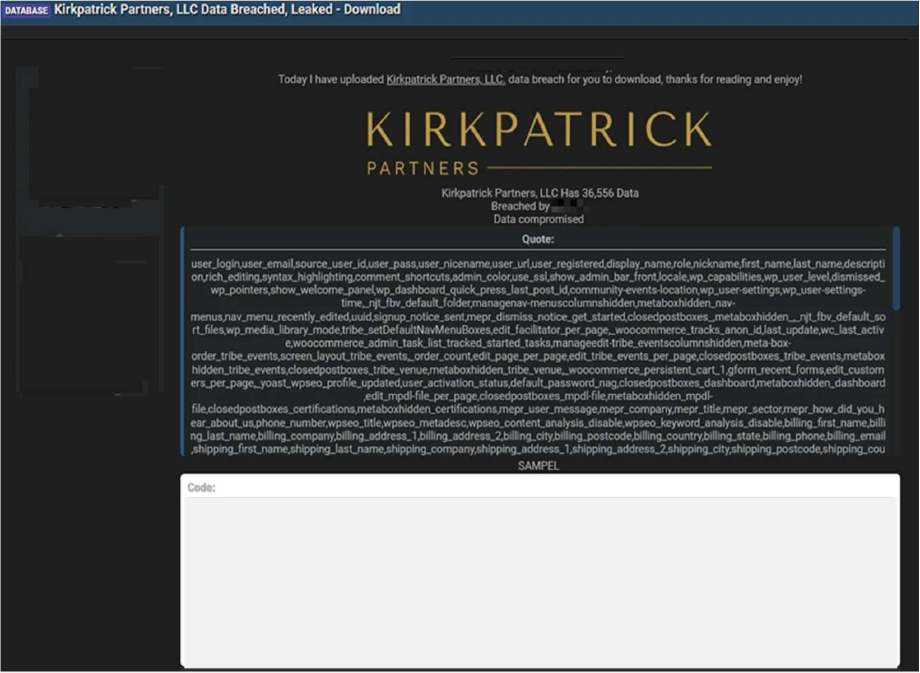Screen dimensions: 920x673
Task: Select the 'Quote:' header label
Action: (x=538, y=239)
